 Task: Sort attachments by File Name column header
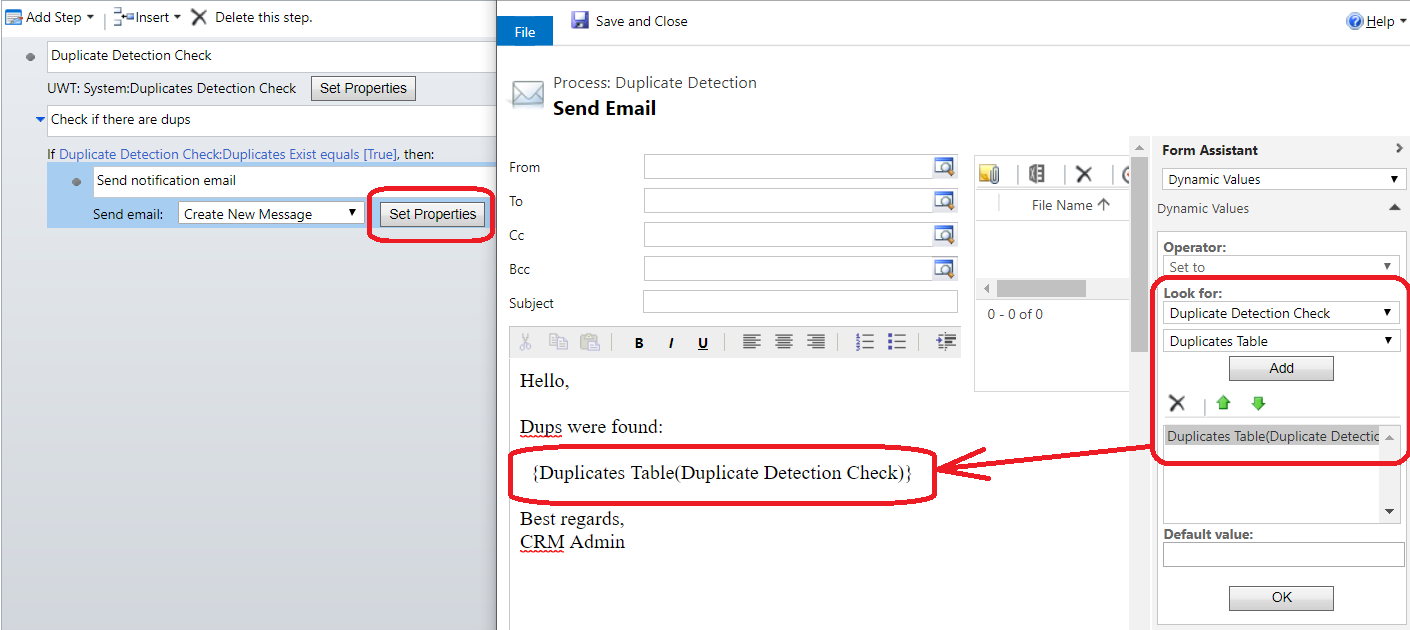tap(1069, 204)
